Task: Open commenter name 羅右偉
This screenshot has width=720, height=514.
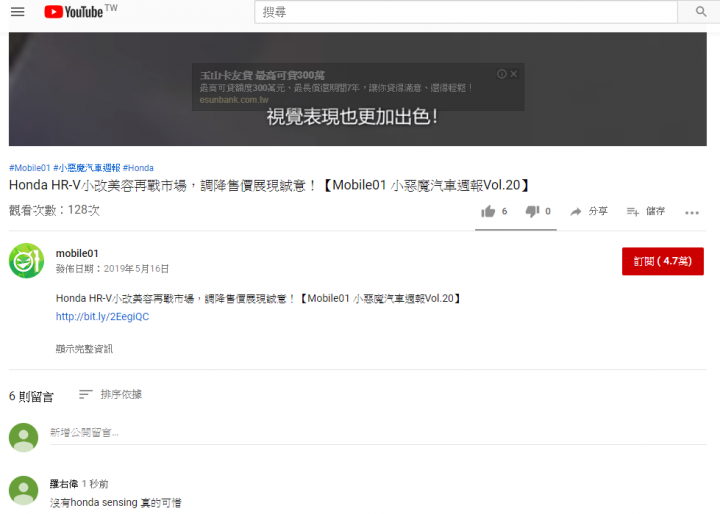Action: pyautogui.click(x=64, y=484)
